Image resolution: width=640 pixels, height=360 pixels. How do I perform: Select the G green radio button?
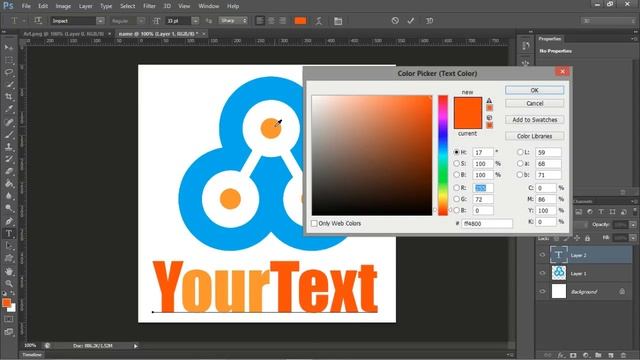pos(456,199)
